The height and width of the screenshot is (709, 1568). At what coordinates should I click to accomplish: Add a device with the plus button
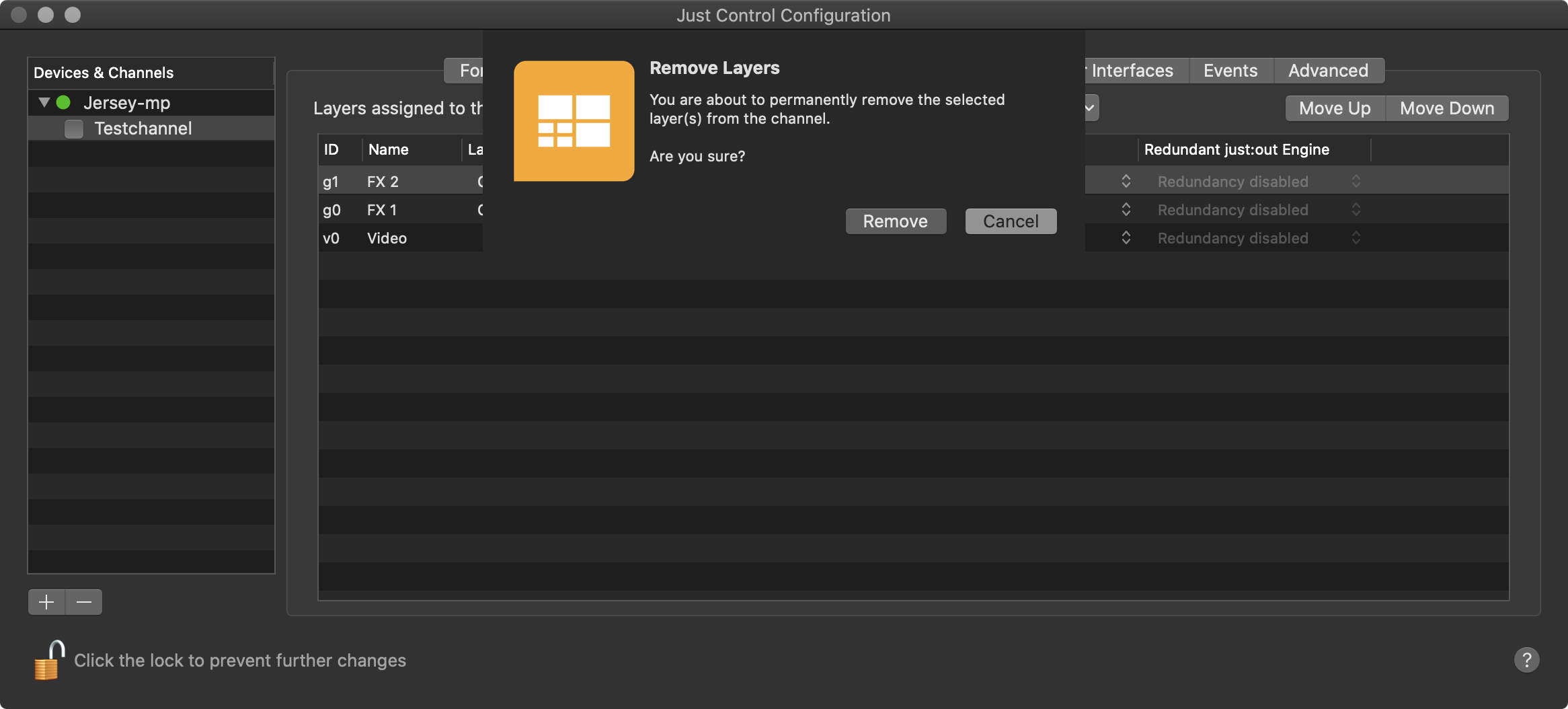point(46,602)
